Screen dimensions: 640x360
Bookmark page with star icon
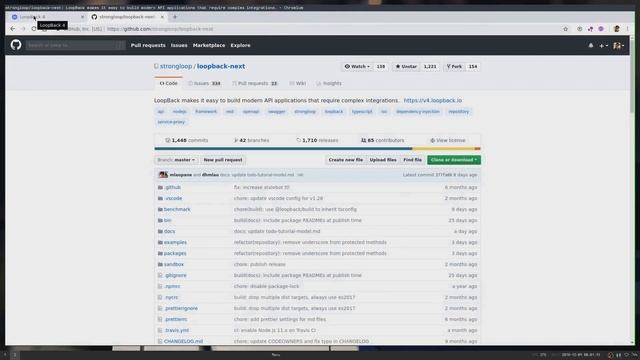click(565, 29)
